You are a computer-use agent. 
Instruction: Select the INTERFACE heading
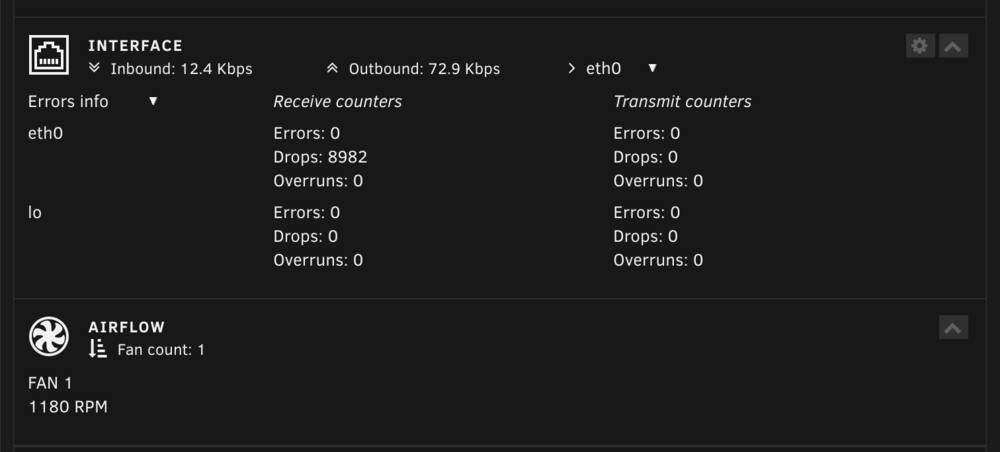coord(135,46)
